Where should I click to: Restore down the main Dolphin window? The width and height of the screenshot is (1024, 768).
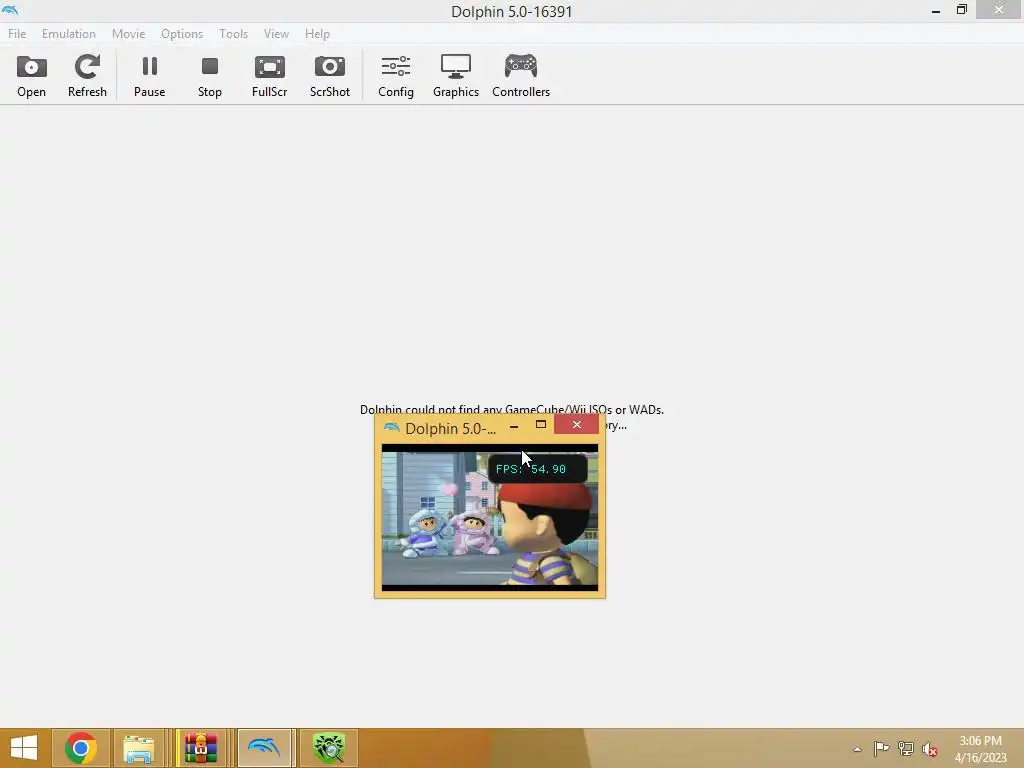point(961,10)
